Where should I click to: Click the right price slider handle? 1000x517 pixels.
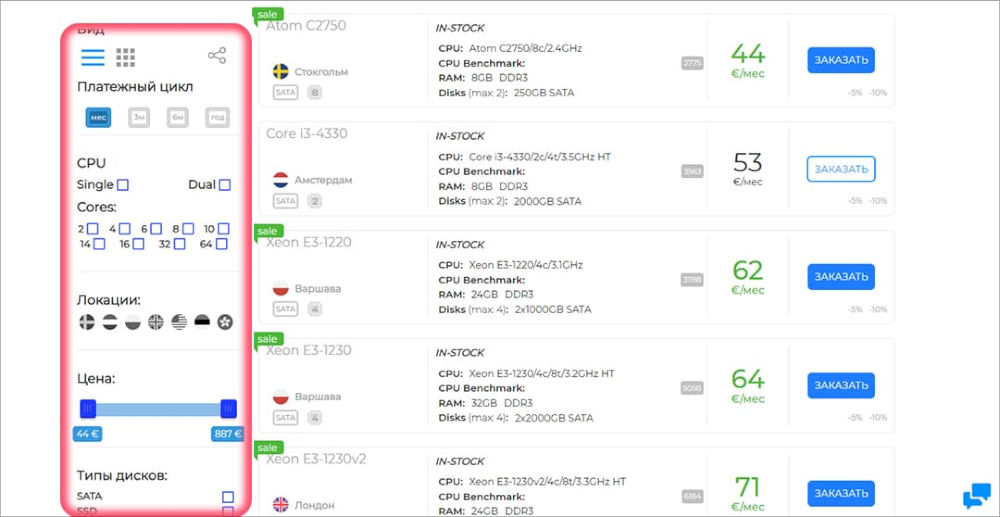pyautogui.click(x=228, y=409)
